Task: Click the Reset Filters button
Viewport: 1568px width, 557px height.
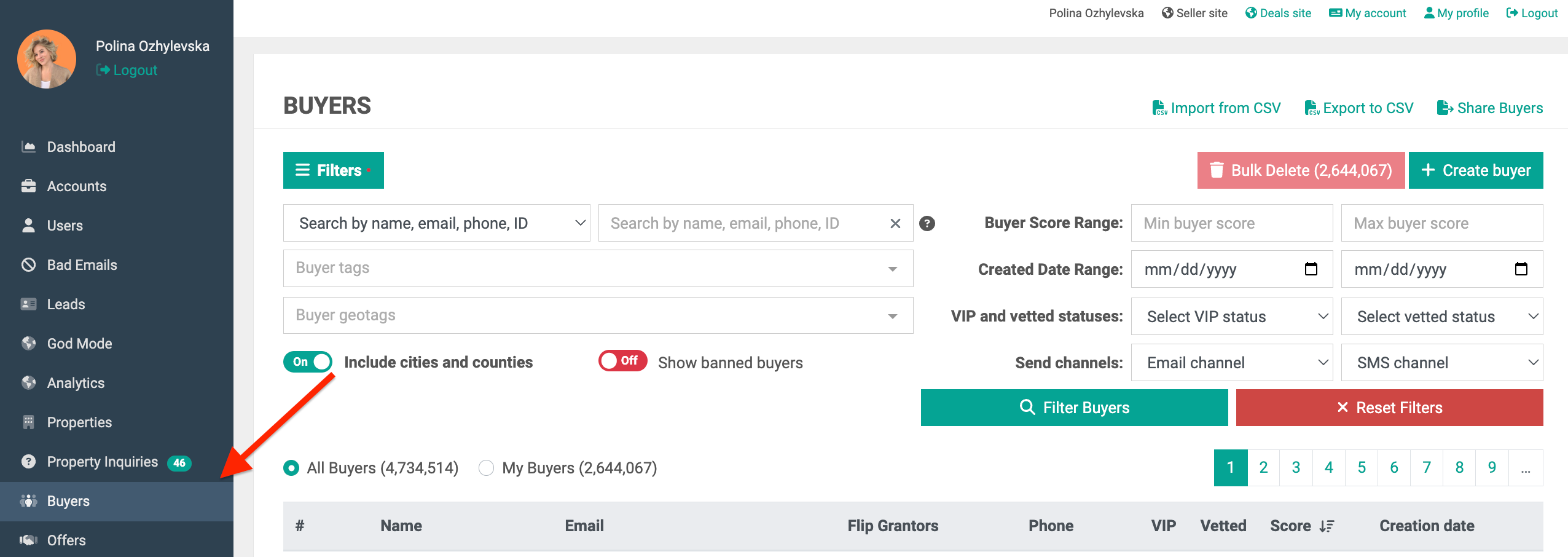Action: (1389, 408)
